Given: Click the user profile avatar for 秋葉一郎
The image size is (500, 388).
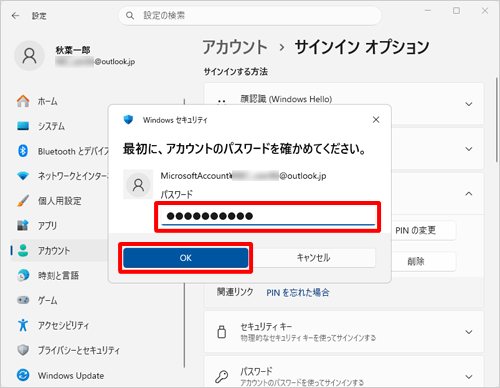Looking at the screenshot, I should [29, 56].
